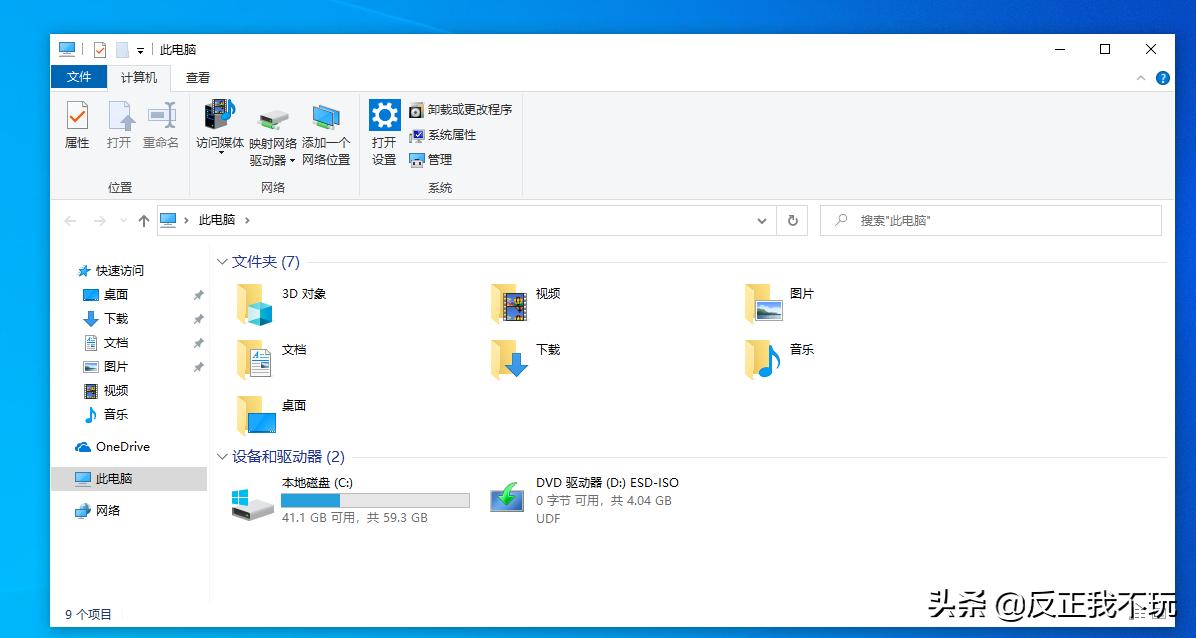Refresh the view with the refresh icon
Image resolution: width=1196 pixels, height=638 pixels.
tap(791, 220)
